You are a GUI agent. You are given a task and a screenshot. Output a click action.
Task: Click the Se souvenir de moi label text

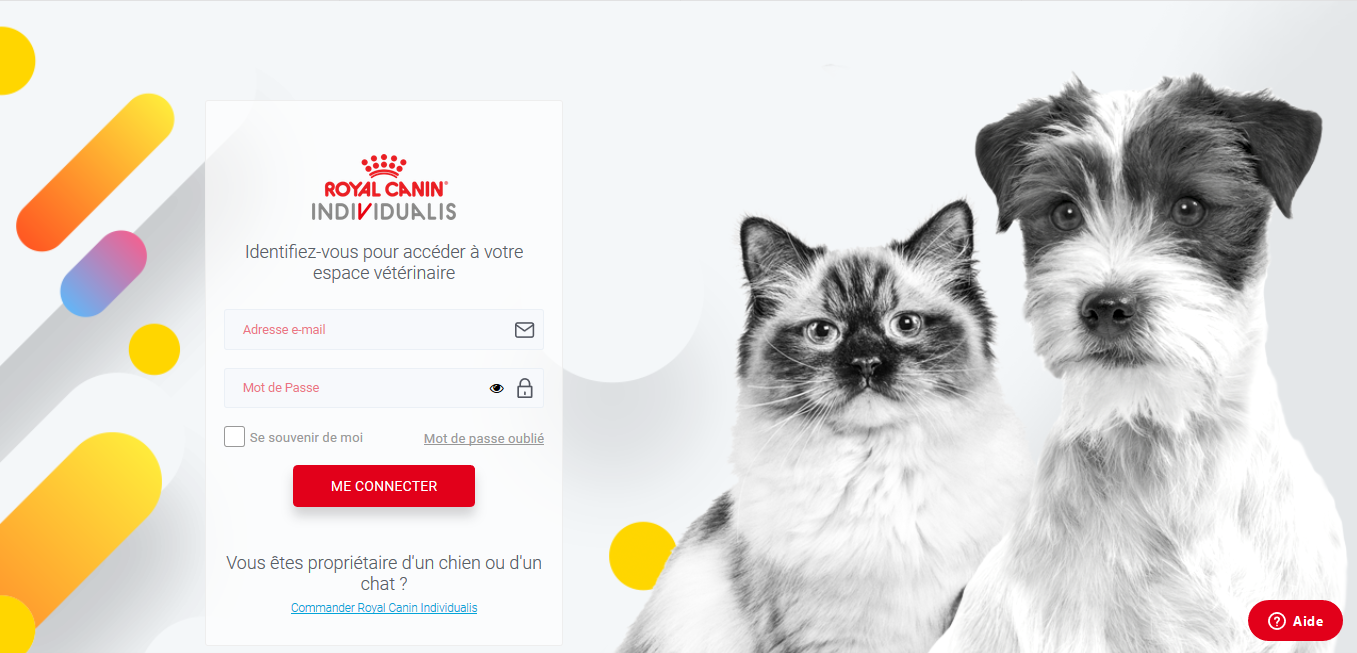point(306,438)
